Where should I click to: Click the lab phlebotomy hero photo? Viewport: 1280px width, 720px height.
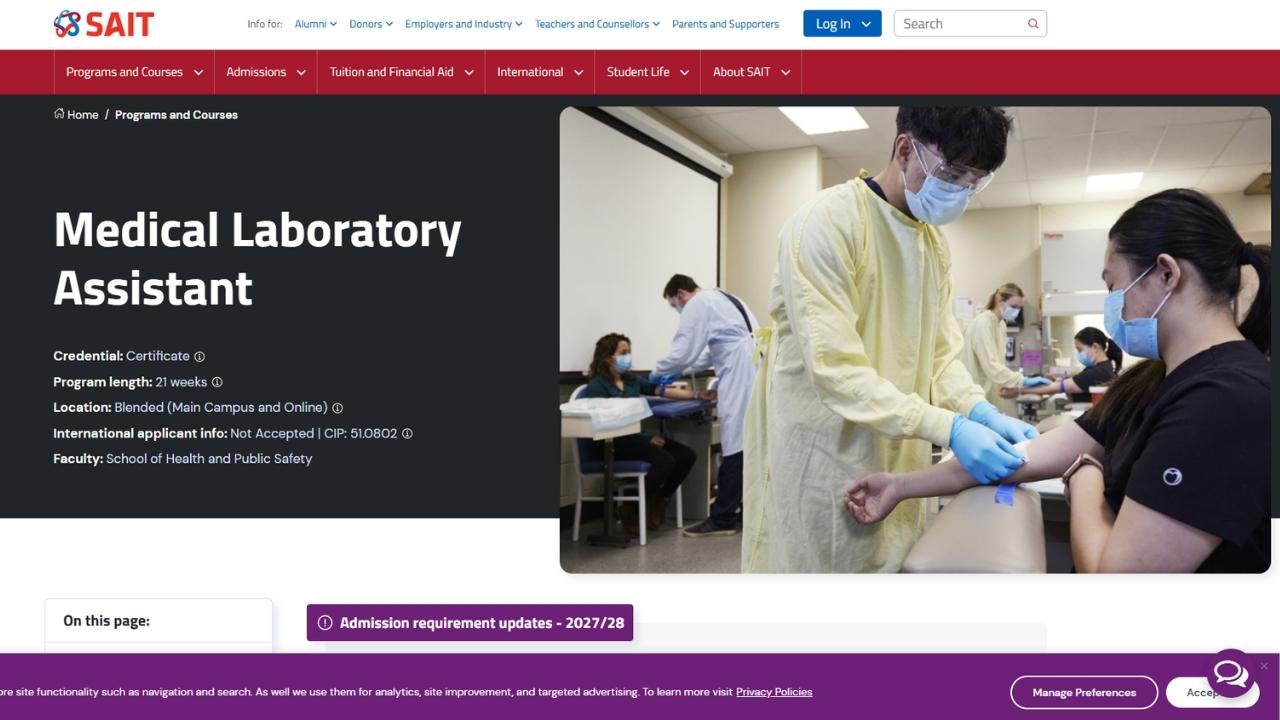click(915, 340)
